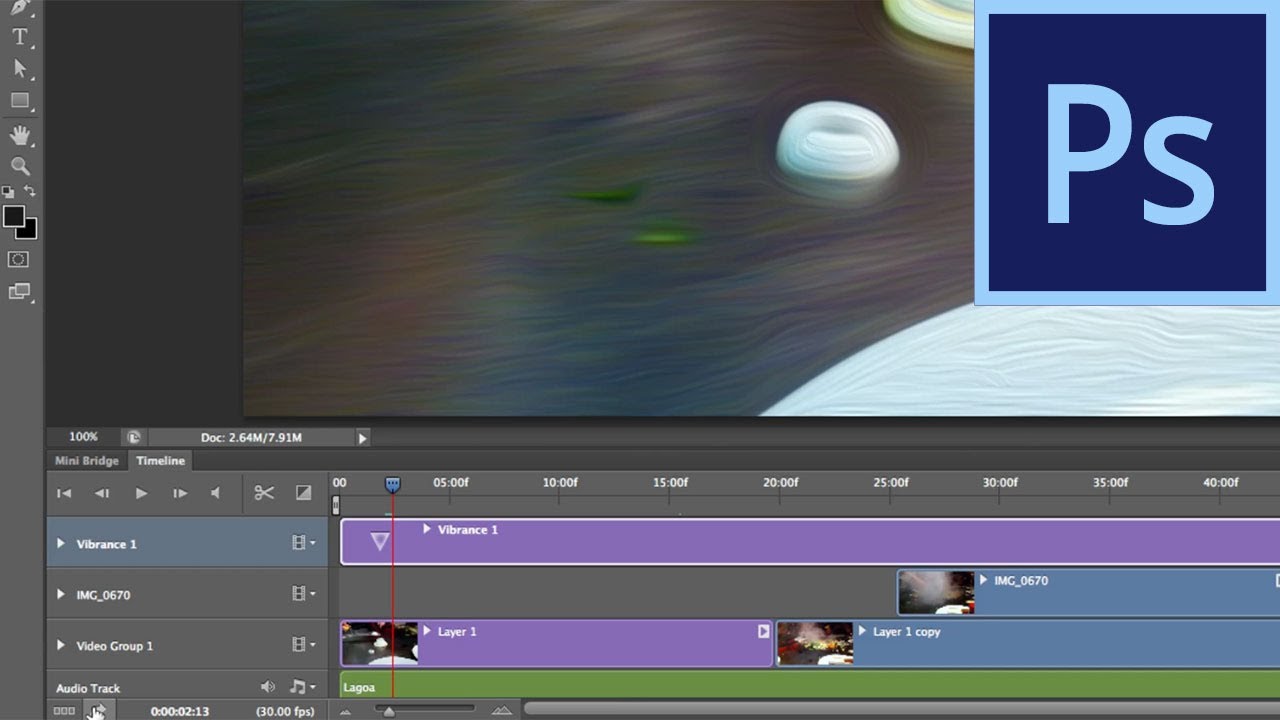The width and height of the screenshot is (1280, 720).
Task: Zoom out the timeline with small mountains
Action: pyautogui.click(x=346, y=711)
